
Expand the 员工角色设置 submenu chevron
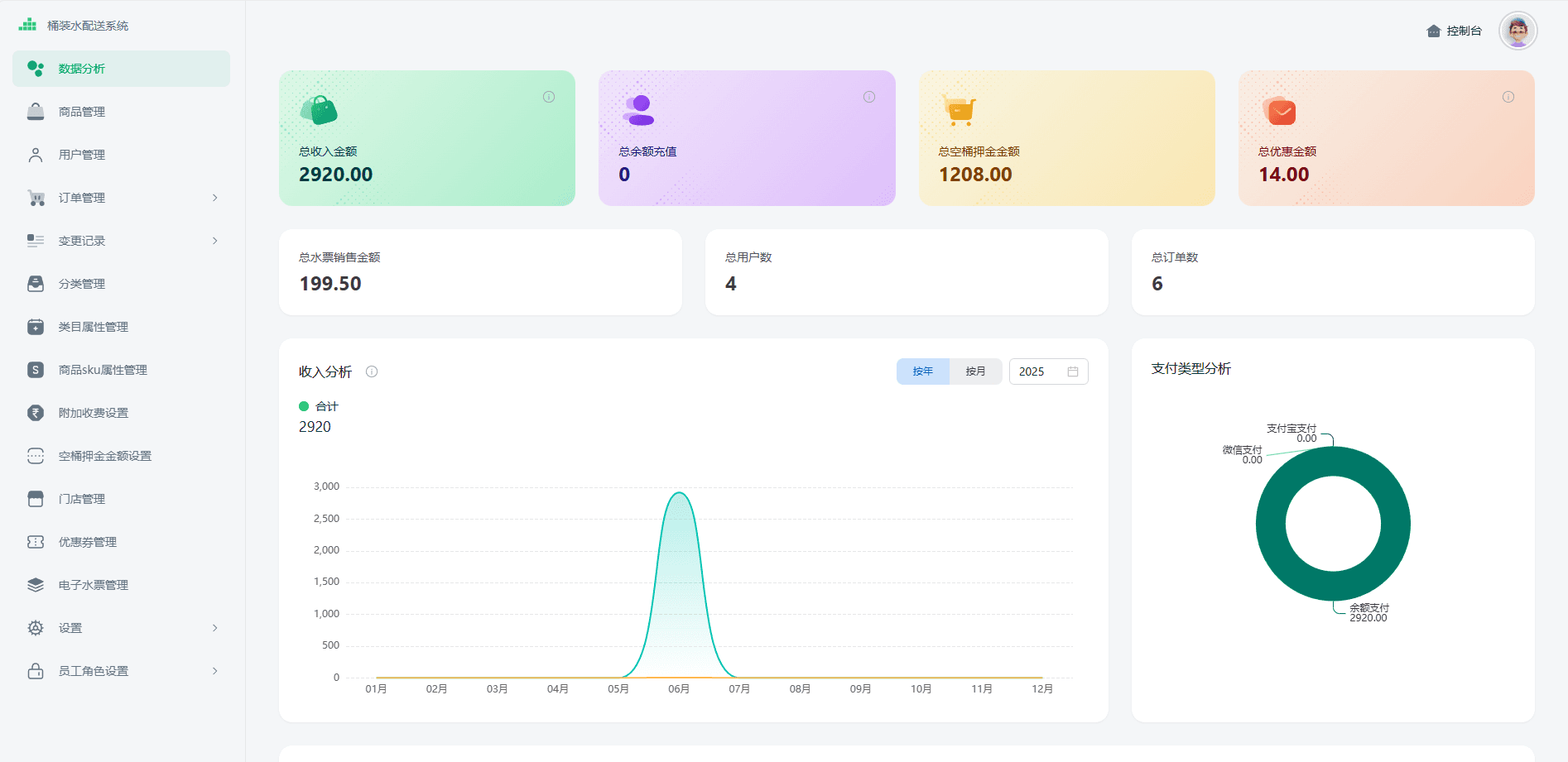pyautogui.click(x=215, y=671)
